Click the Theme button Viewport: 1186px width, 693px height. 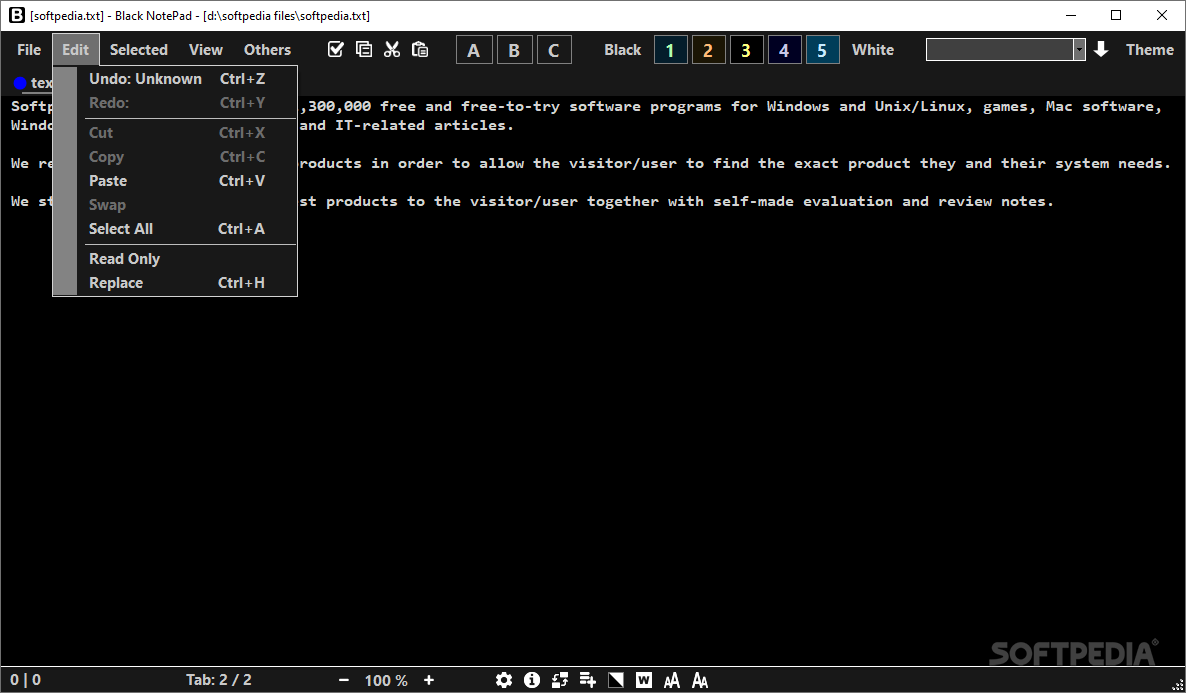tap(1150, 50)
